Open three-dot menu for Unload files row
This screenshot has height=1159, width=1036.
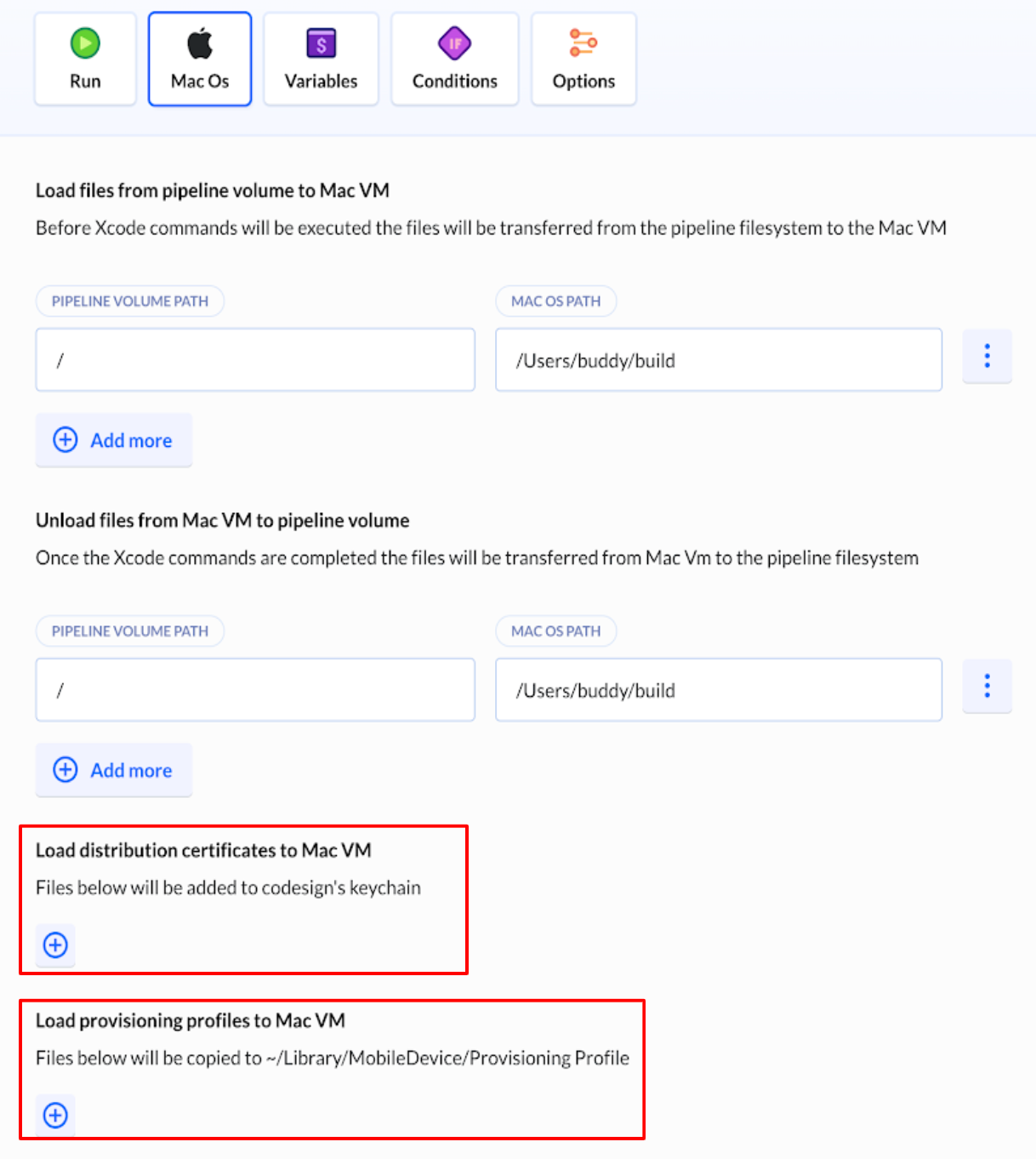tap(987, 686)
